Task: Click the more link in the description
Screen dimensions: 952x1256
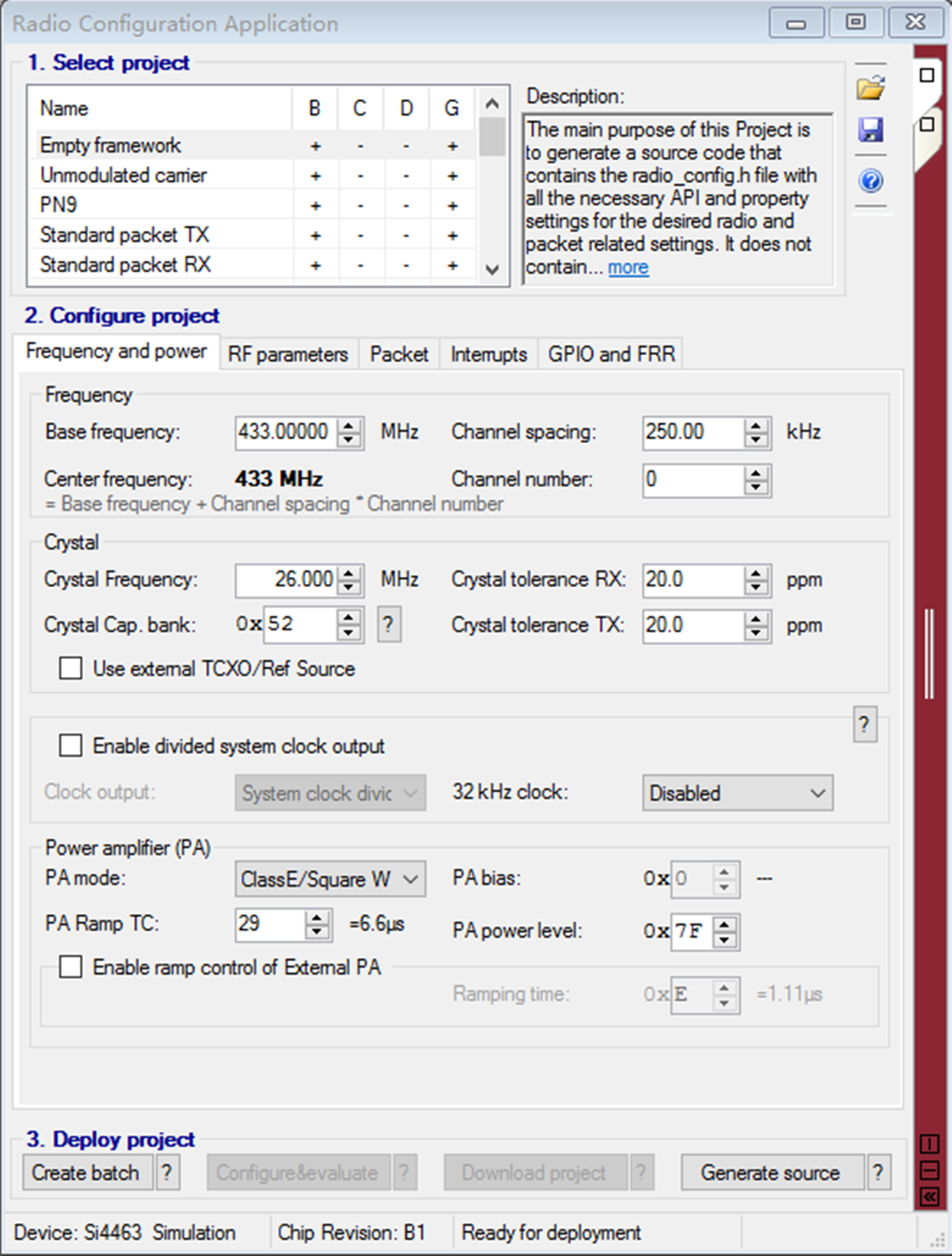Action: pos(628,268)
